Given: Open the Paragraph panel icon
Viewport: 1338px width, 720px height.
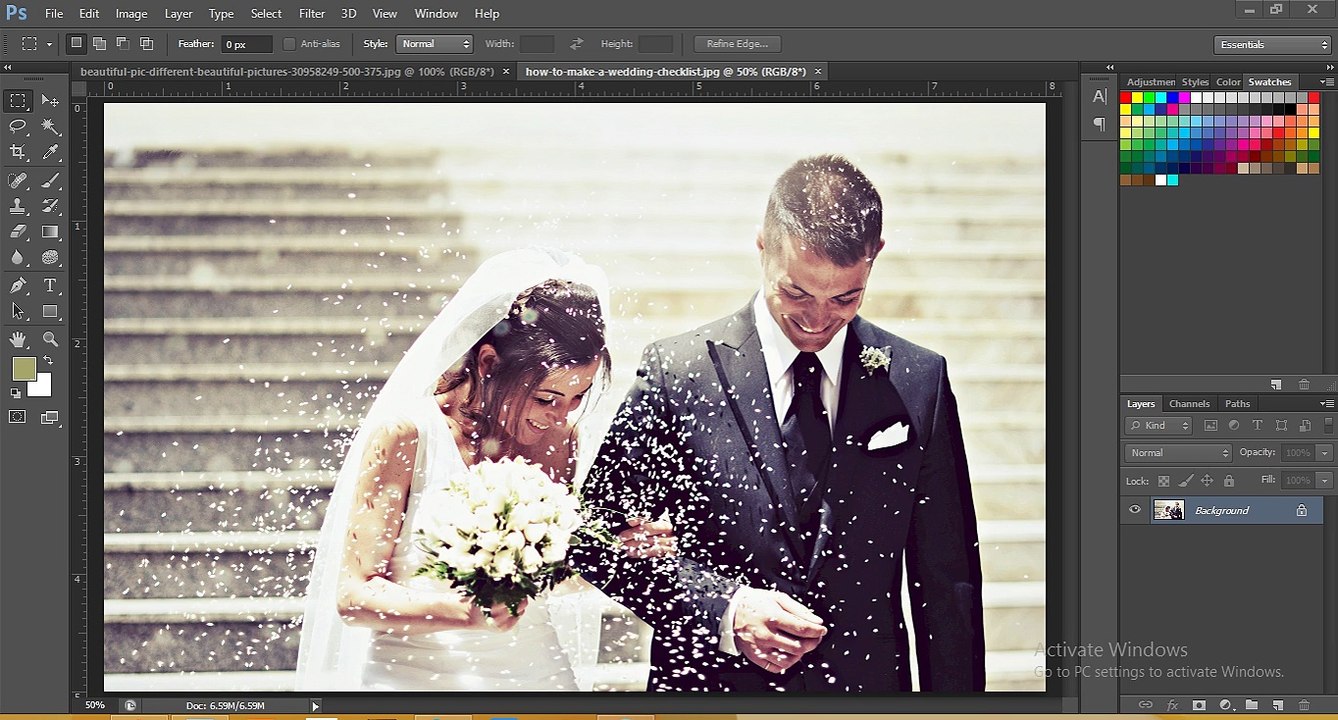Looking at the screenshot, I should pyautogui.click(x=1100, y=124).
